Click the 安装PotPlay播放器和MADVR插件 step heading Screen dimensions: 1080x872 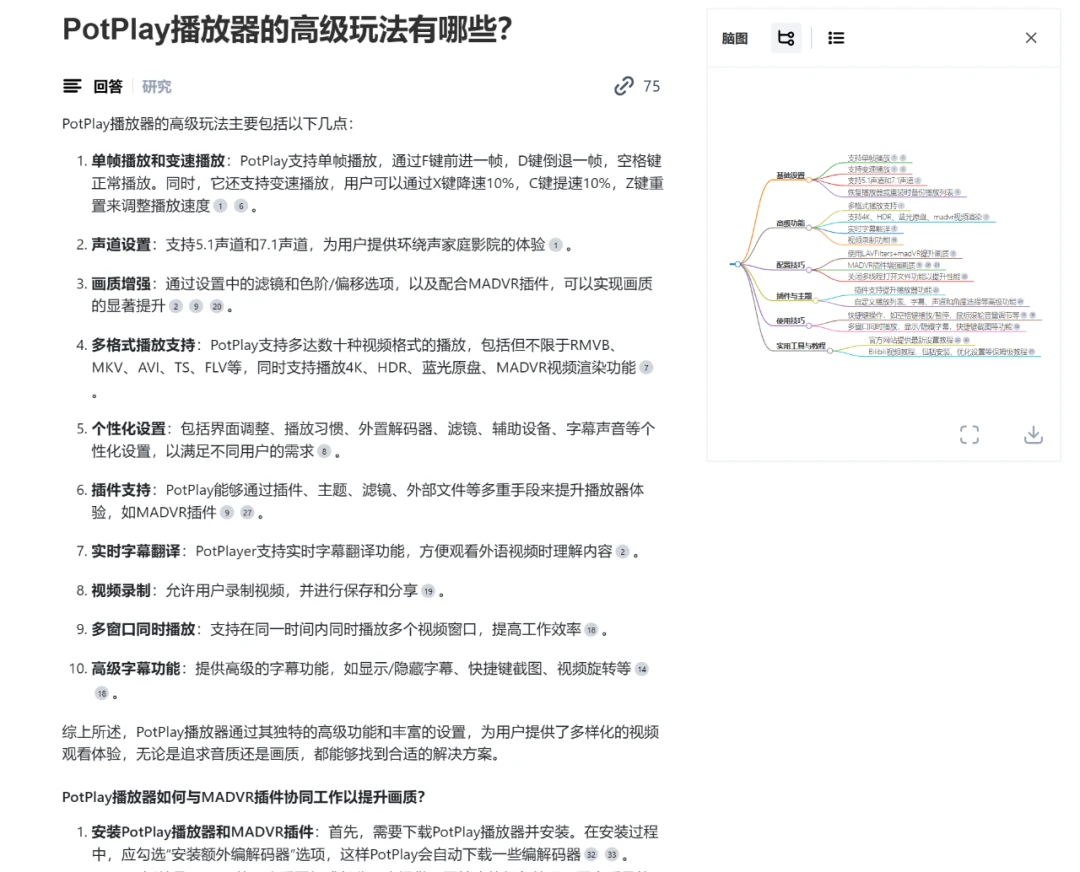[202, 832]
